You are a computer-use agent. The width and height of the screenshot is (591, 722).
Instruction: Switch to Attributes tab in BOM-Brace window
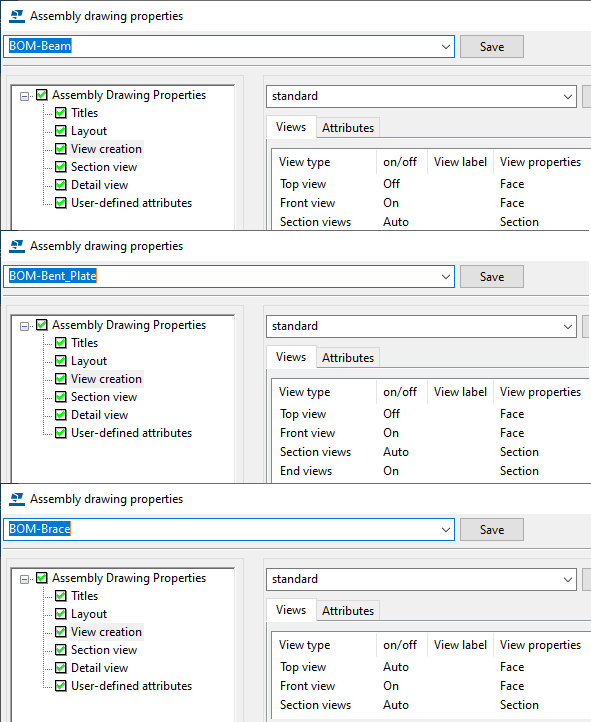pos(348,610)
